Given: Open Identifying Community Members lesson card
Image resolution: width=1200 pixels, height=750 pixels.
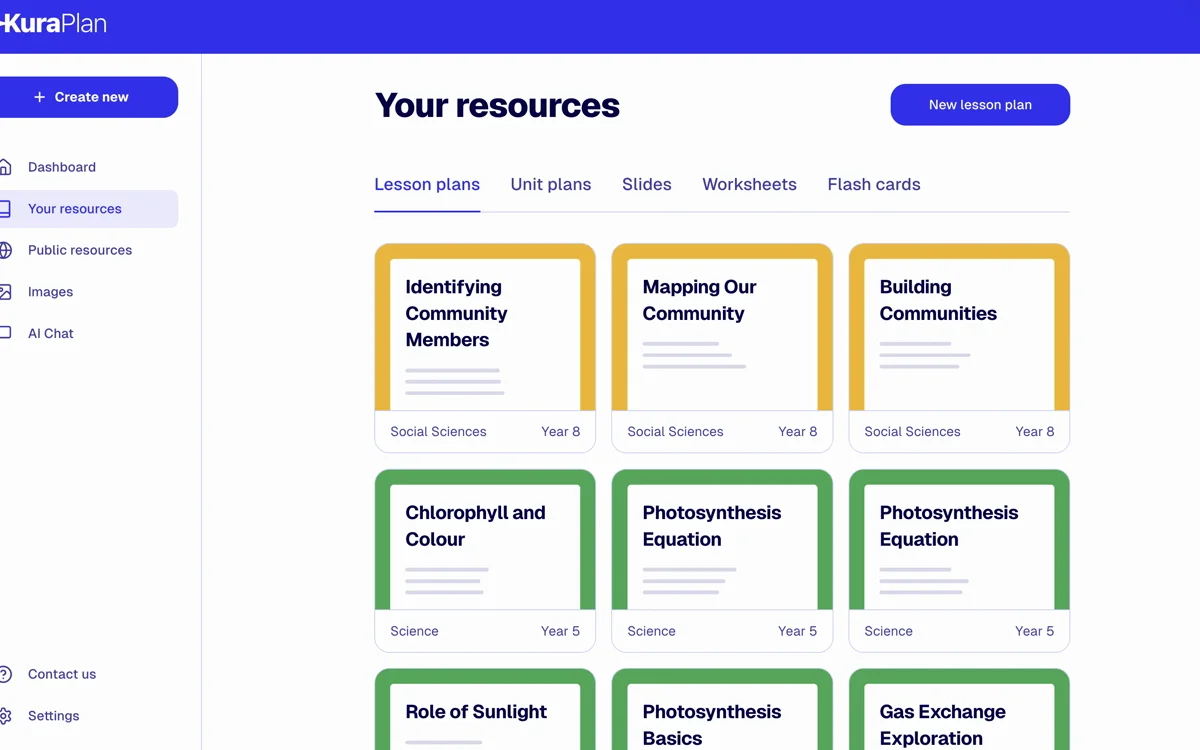Looking at the screenshot, I should point(485,348).
